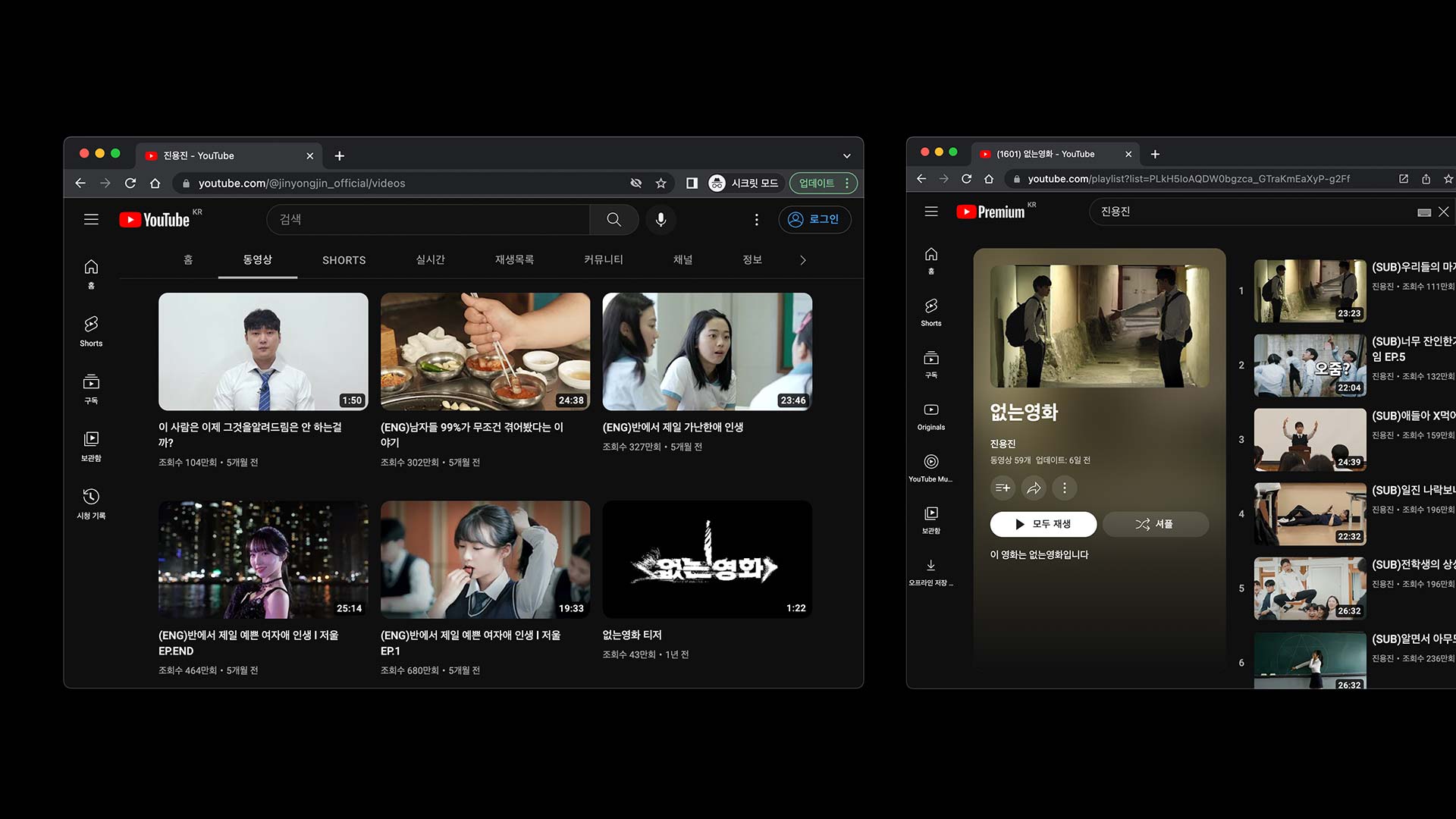Open Originals in the Premium sidebar
This screenshot has height=819, width=1456.
pyautogui.click(x=930, y=416)
